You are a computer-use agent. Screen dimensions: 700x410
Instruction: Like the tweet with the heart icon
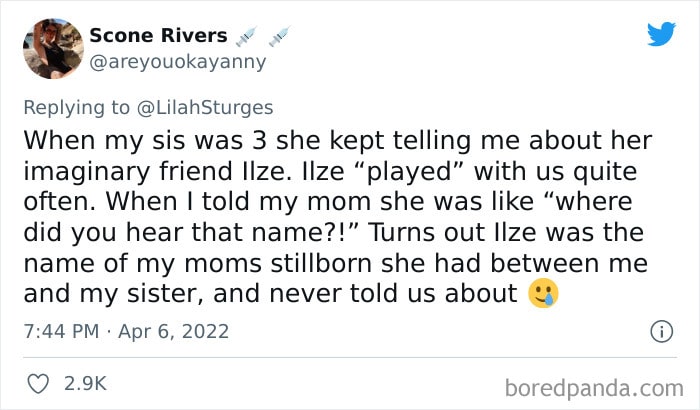(38, 384)
